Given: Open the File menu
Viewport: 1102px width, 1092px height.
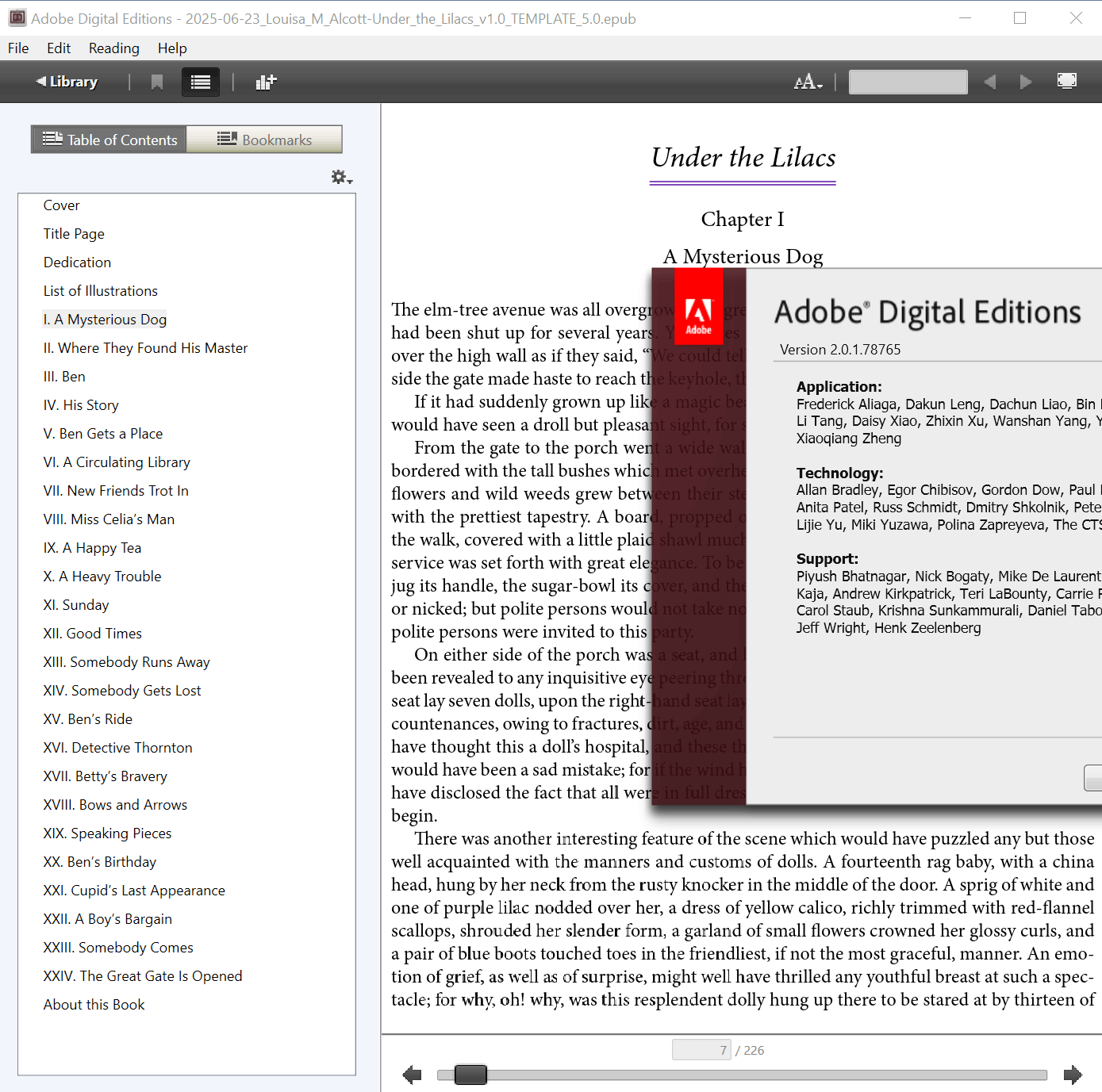Looking at the screenshot, I should click(x=18, y=48).
